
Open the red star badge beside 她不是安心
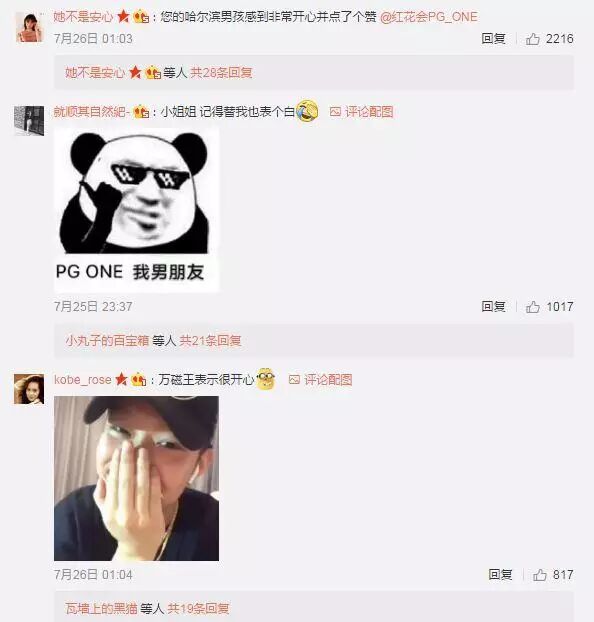[123, 17]
